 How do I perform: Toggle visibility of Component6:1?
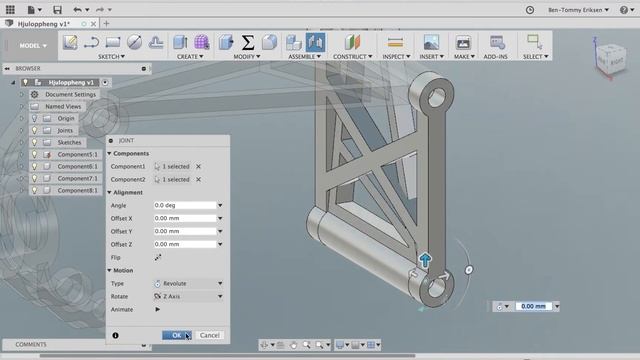(x=35, y=167)
